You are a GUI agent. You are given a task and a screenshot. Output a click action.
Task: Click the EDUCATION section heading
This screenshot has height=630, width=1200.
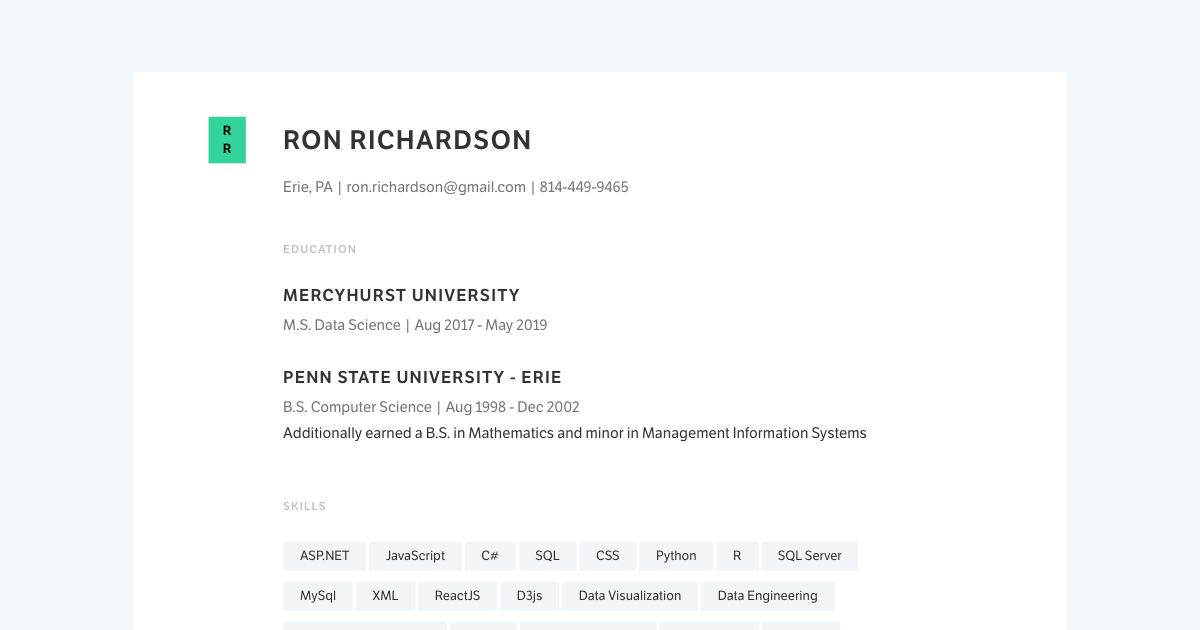pyautogui.click(x=320, y=249)
